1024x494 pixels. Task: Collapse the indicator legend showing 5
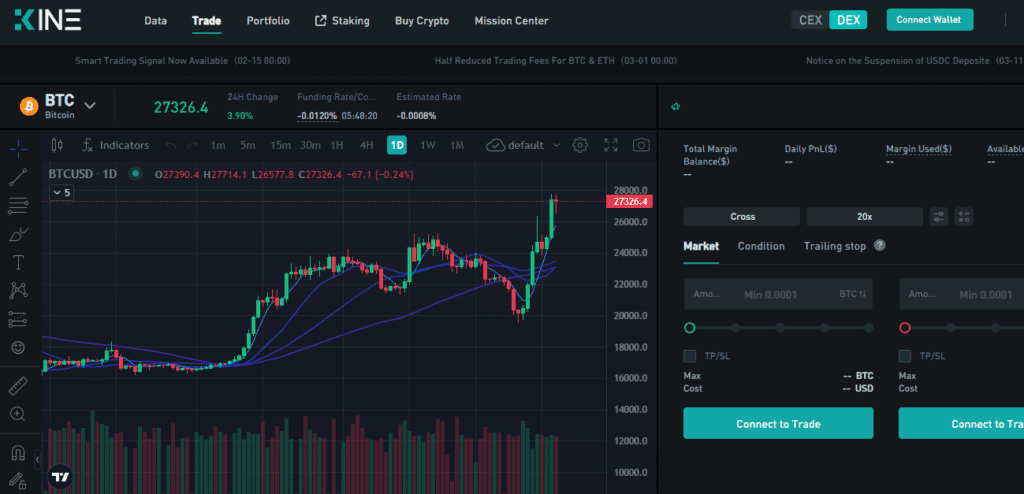tap(63, 193)
